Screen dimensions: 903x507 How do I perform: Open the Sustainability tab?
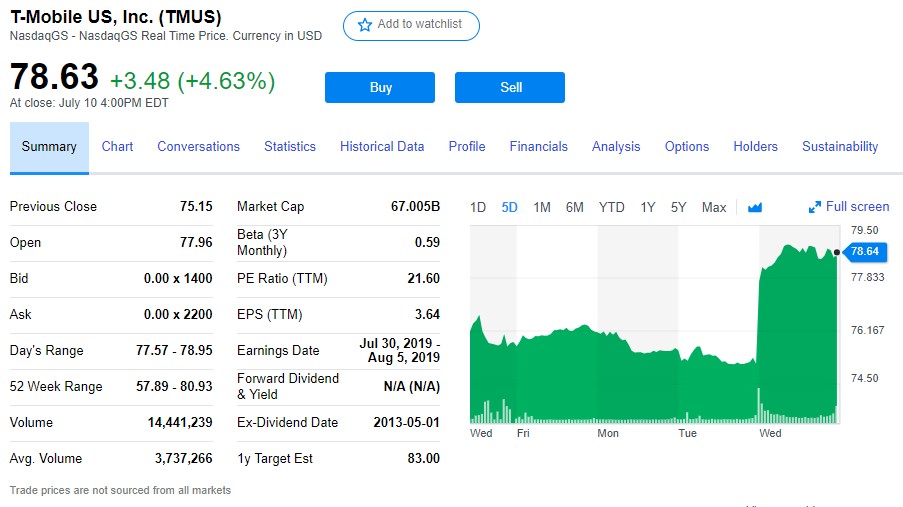pos(840,146)
